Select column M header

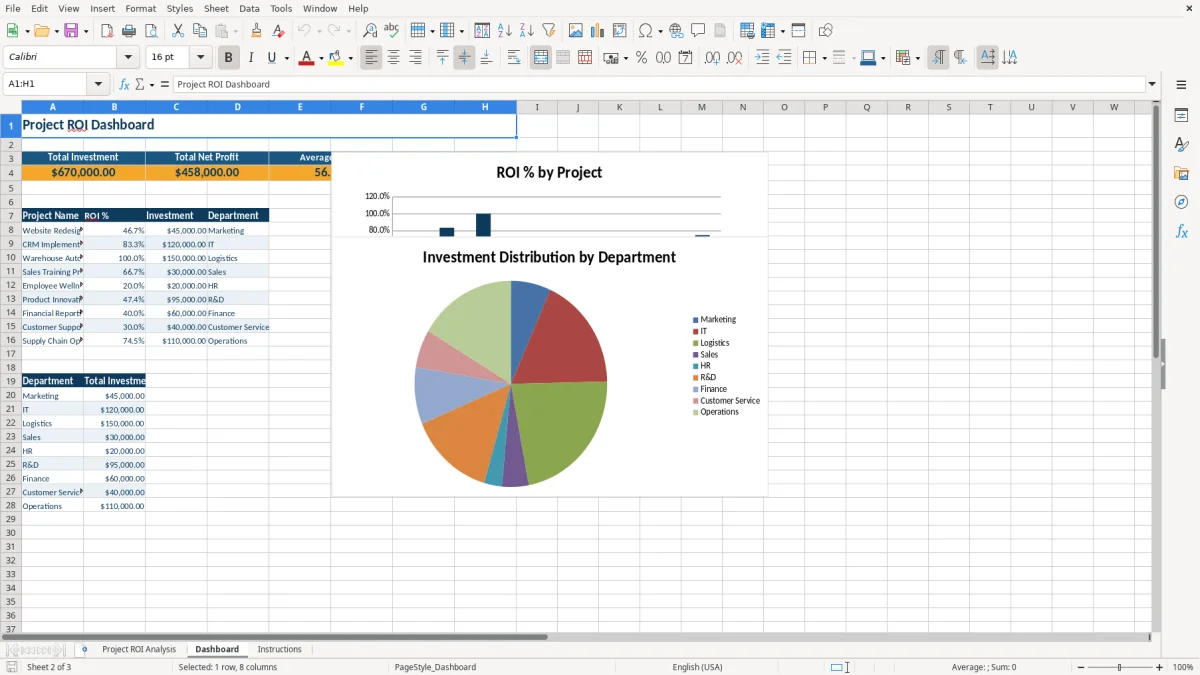coord(702,107)
